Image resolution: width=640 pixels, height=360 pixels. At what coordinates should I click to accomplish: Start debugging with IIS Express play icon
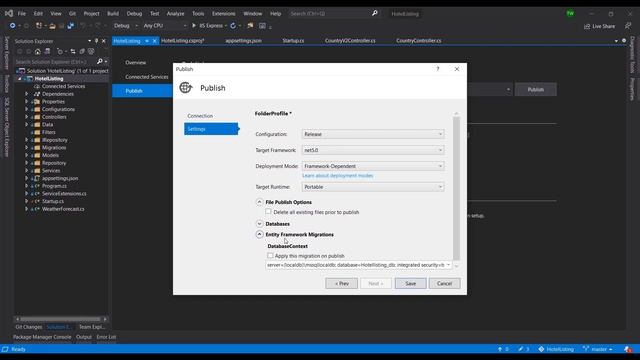click(x=194, y=26)
